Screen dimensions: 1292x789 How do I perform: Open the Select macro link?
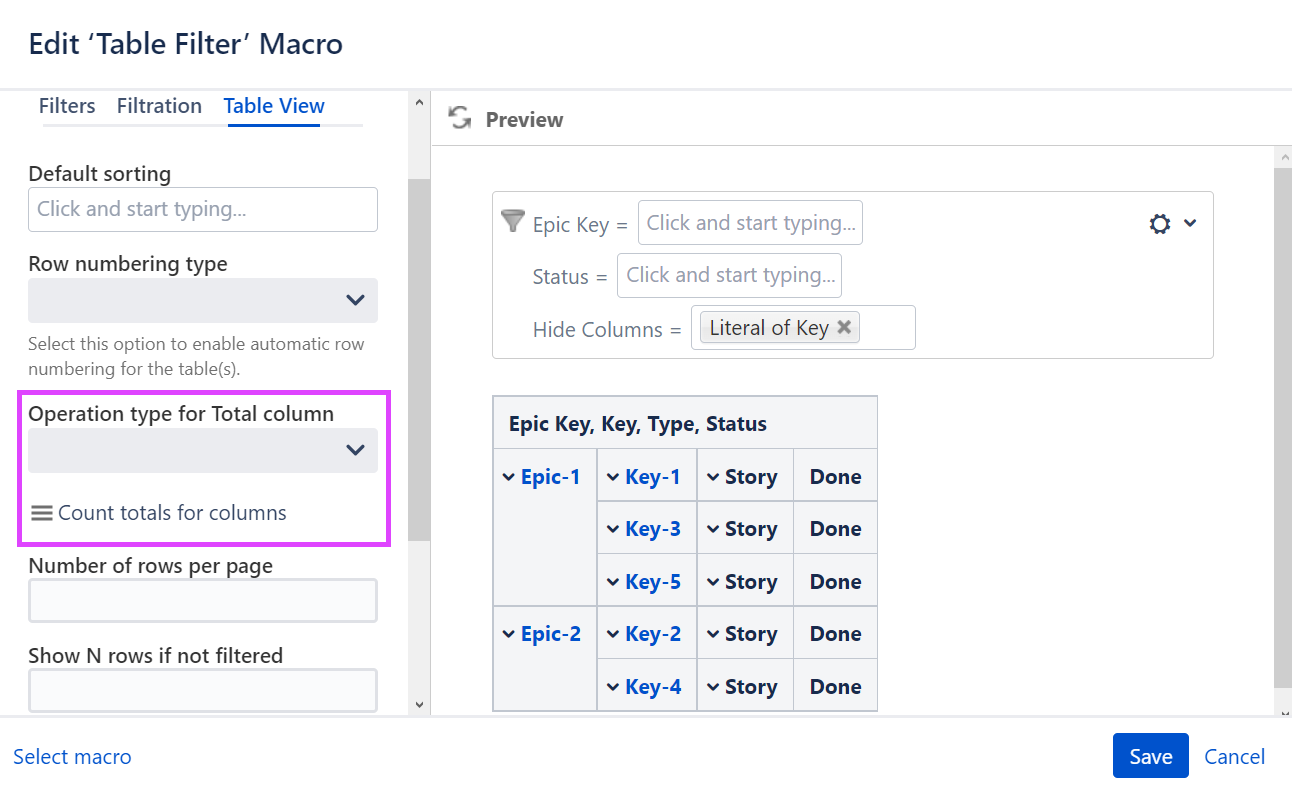(71, 757)
